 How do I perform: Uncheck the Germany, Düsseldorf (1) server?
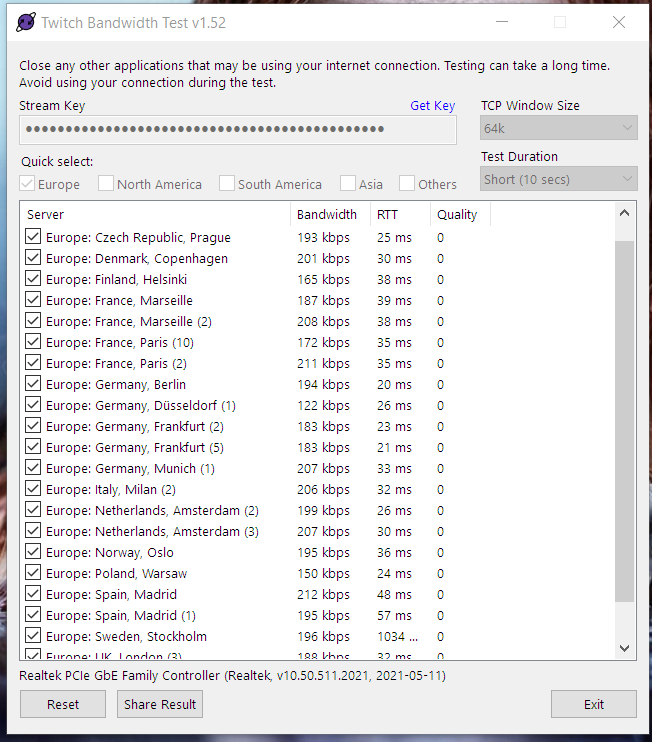coord(33,405)
